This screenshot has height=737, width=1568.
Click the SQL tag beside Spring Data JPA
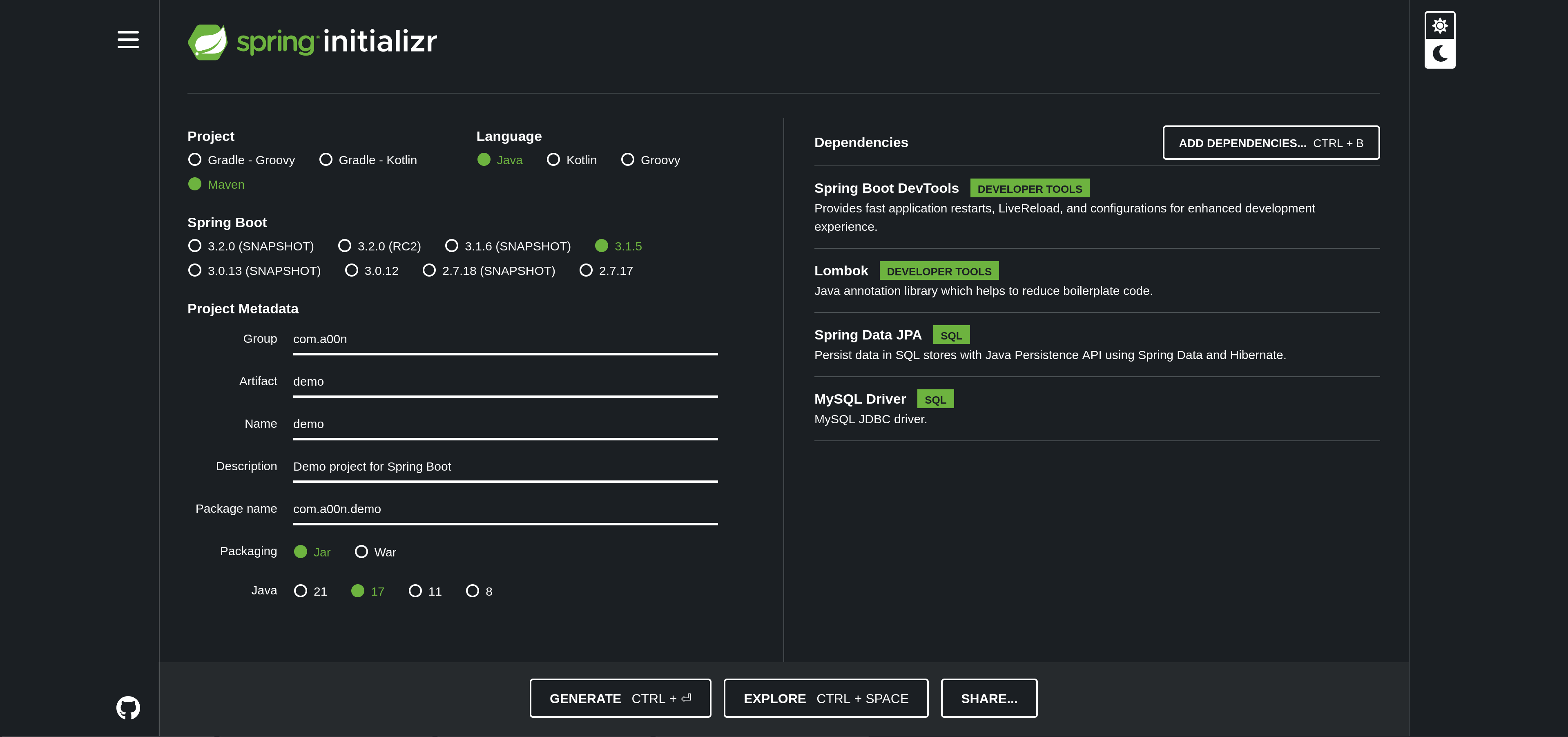click(x=951, y=335)
